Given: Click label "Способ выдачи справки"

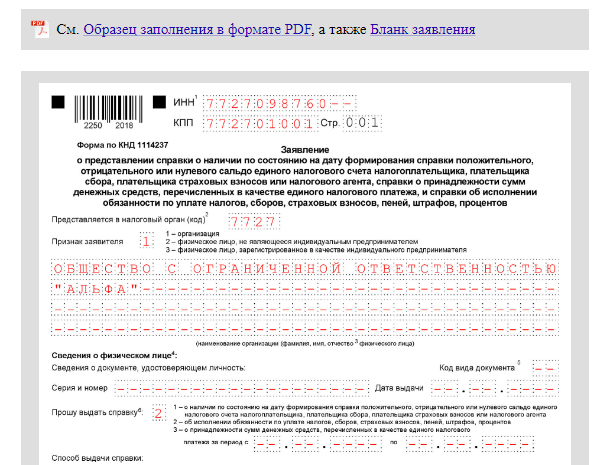Looking at the screenshot, I should 97,458.
